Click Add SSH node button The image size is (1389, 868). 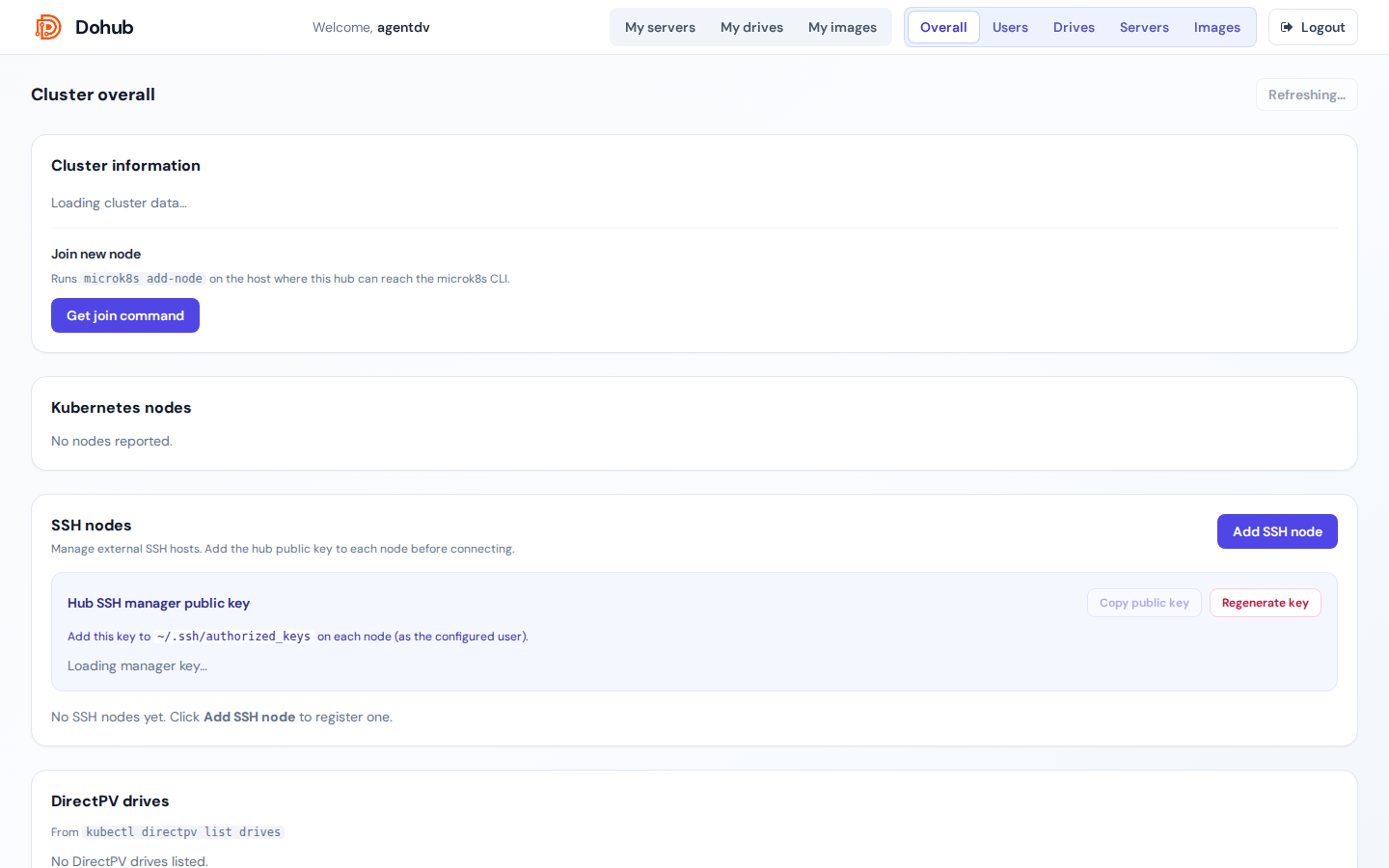(1277, 531)
